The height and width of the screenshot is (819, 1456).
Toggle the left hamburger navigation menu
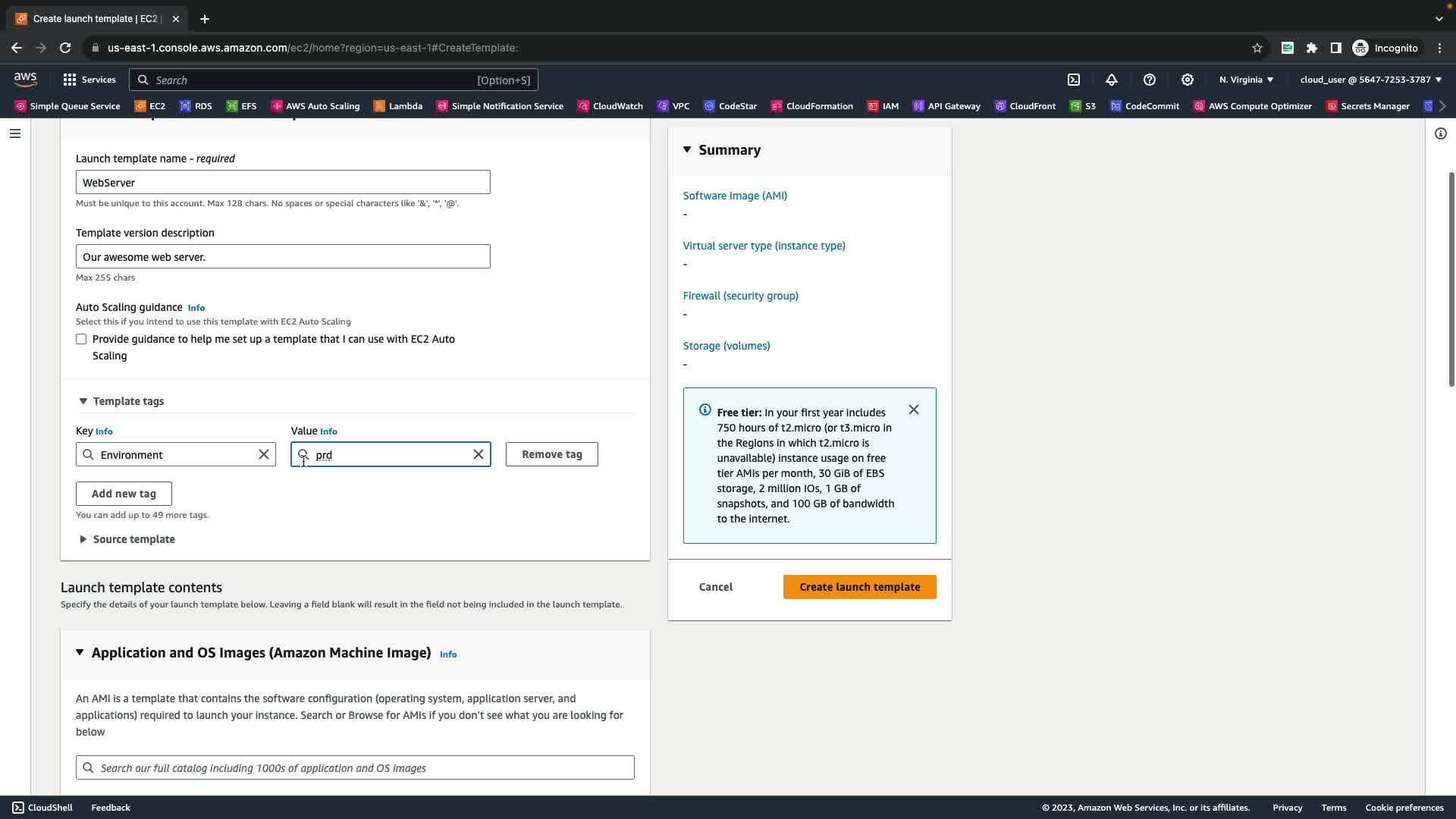point(15,133)
